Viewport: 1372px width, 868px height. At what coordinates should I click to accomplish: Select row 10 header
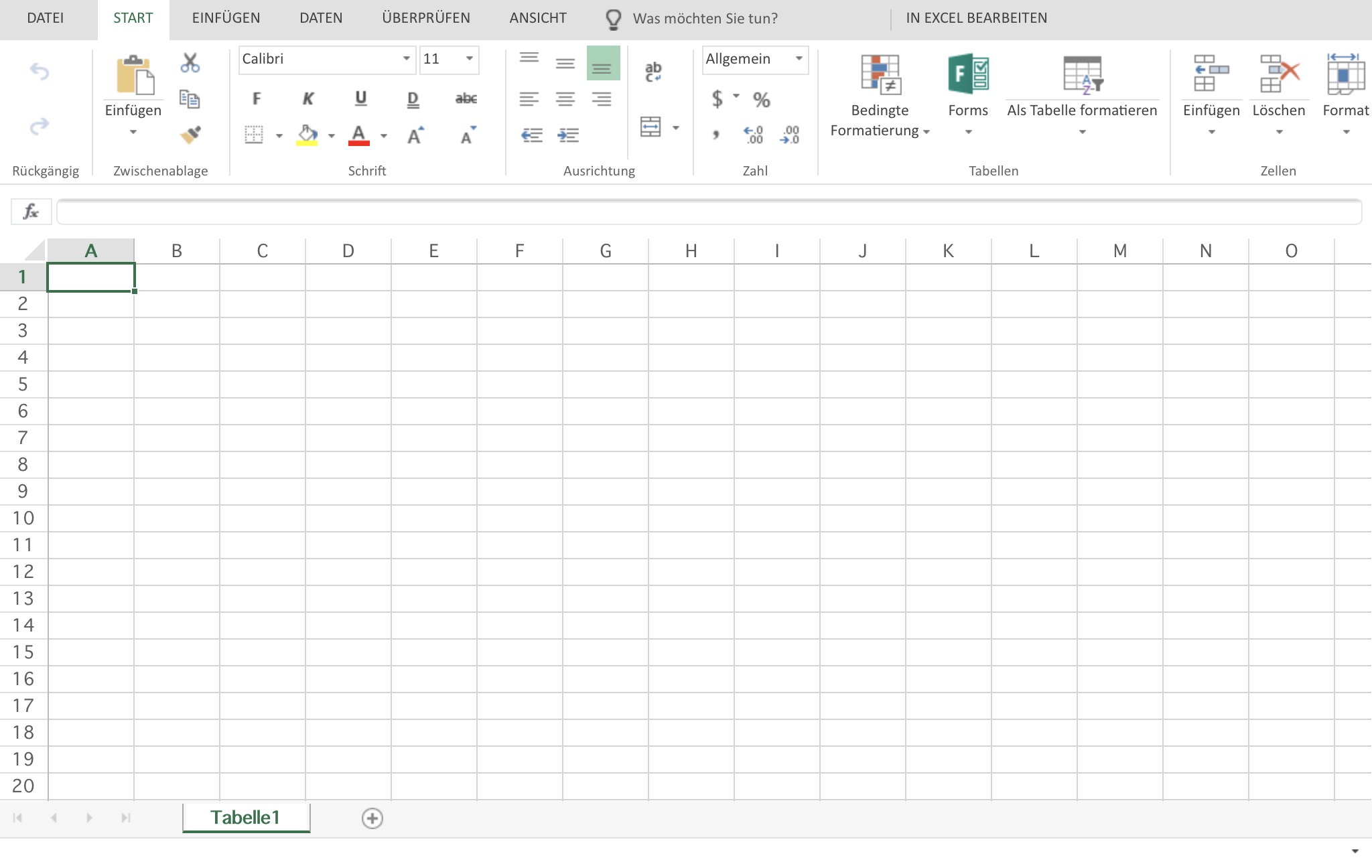point(23,518)
